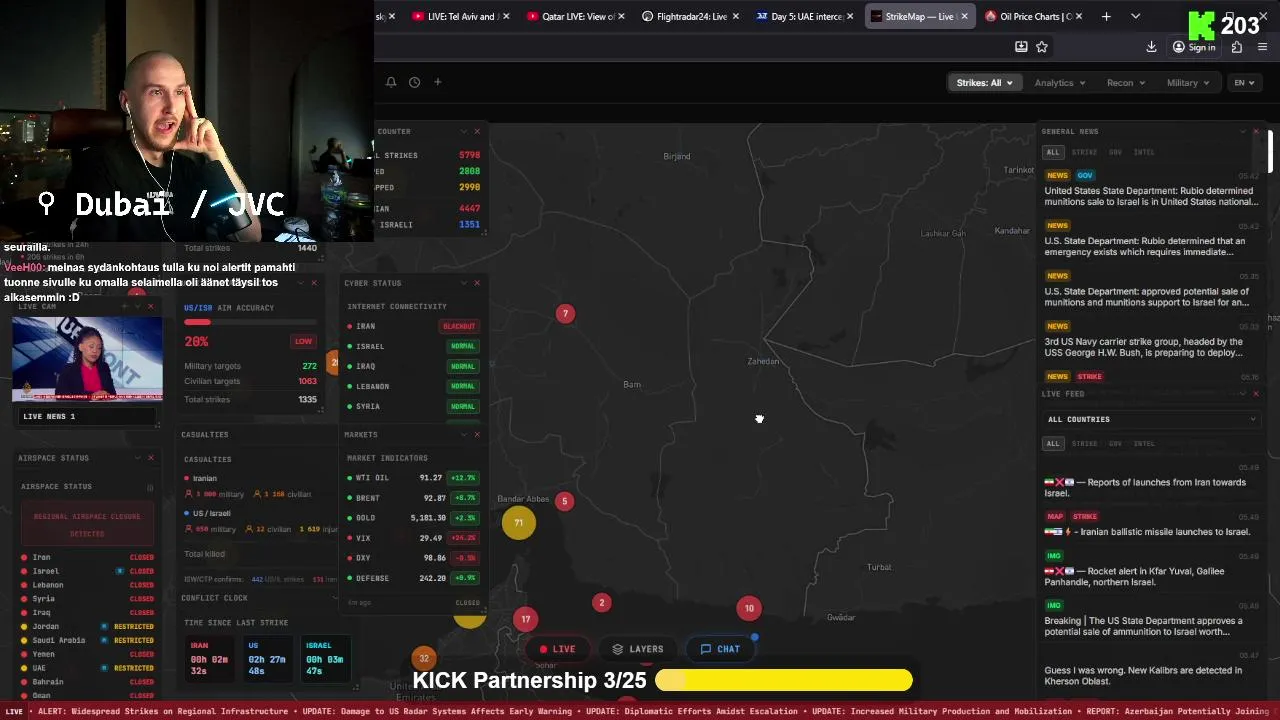Close the Counter panel
The height and width of the screenshot is (720, 1280).
477,131
